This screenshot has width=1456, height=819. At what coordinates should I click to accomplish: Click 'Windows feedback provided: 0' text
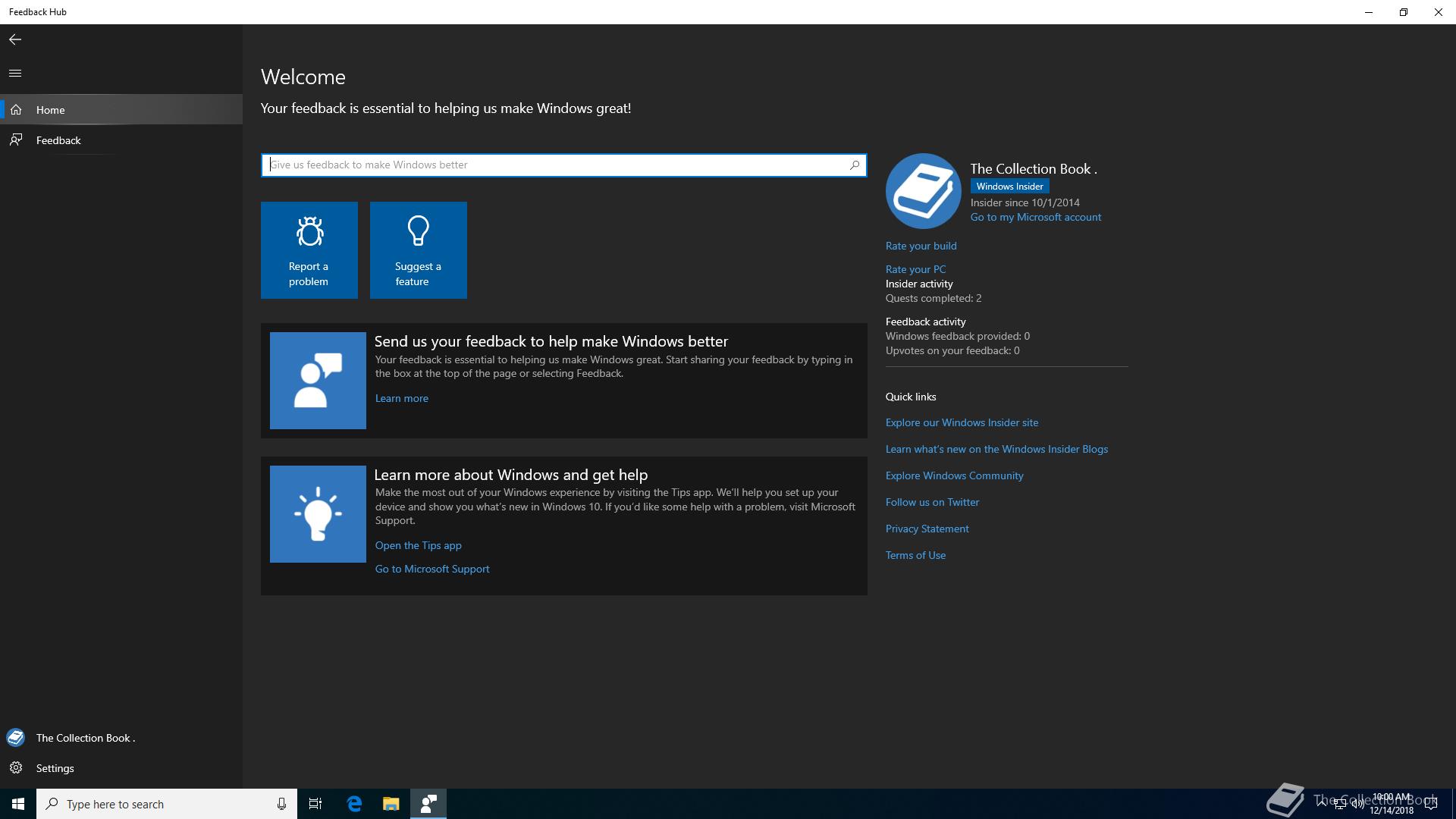958,336
